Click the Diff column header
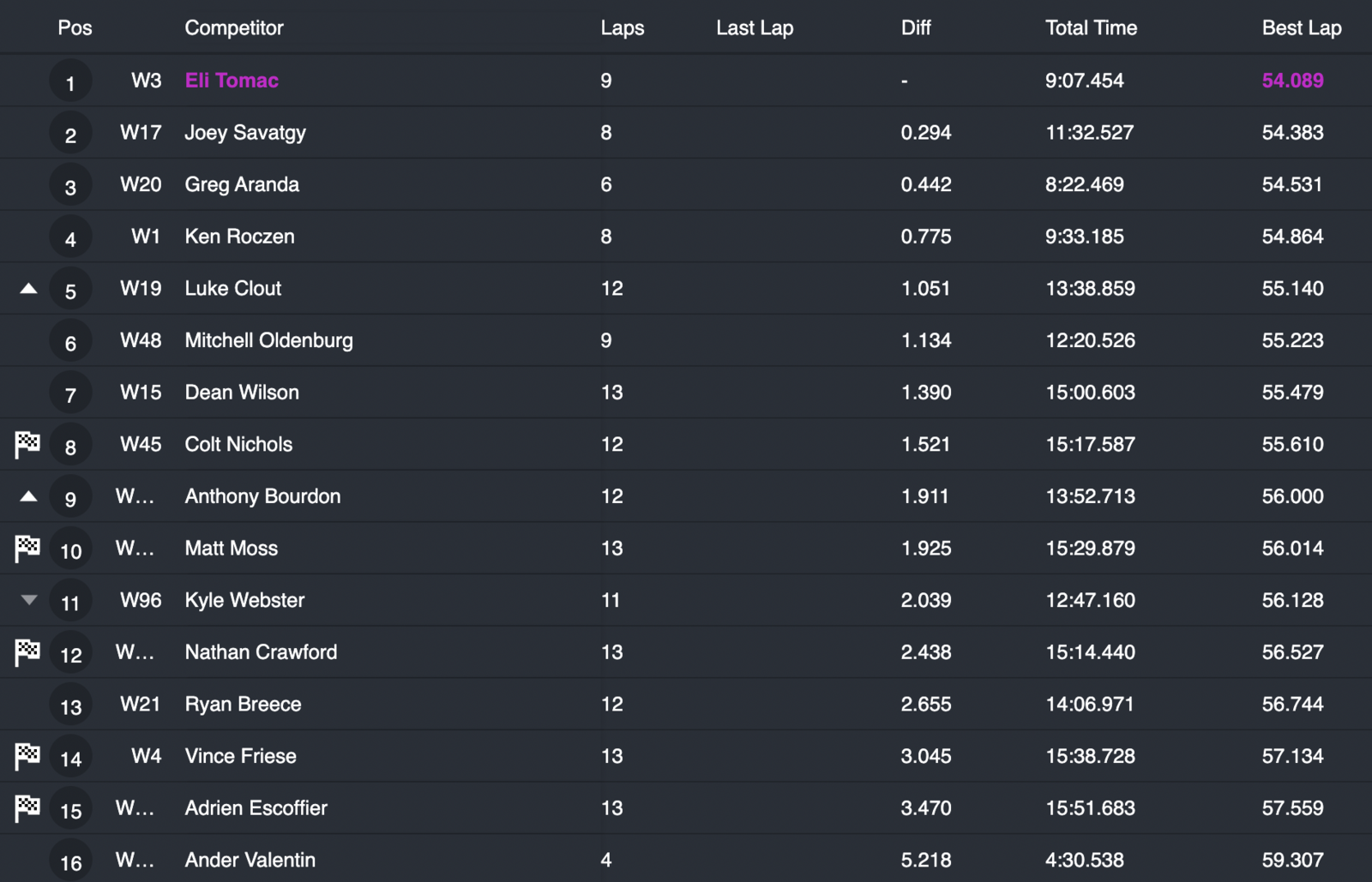 916,27
